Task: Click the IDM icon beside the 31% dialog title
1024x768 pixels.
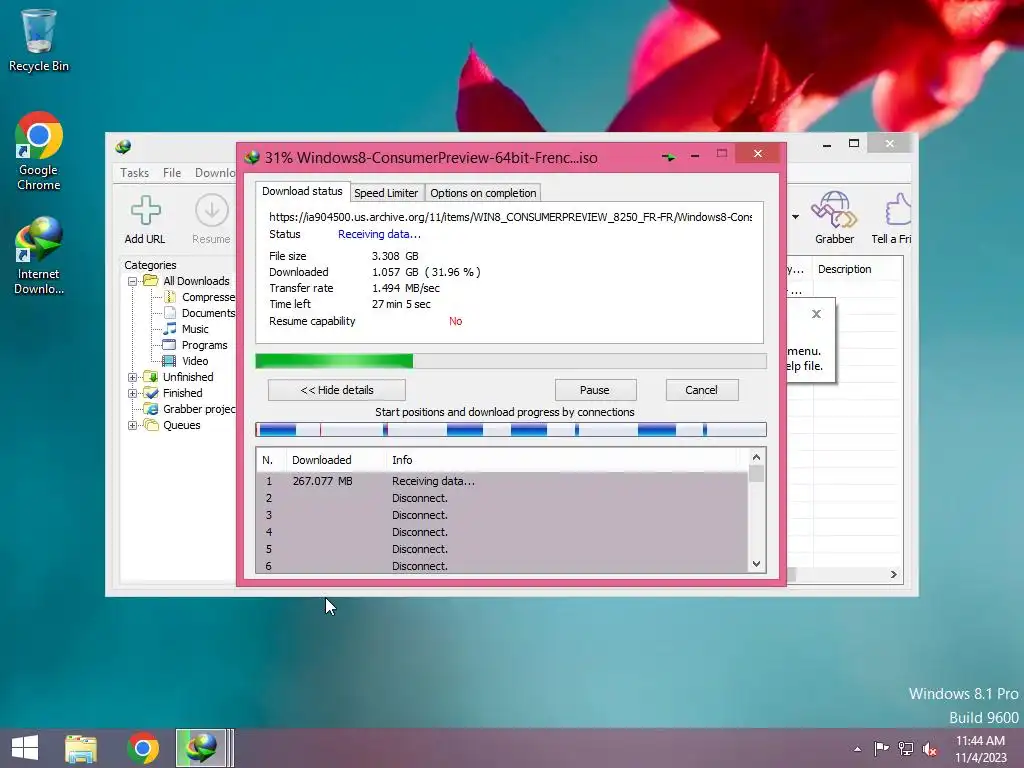Action: 251,157
